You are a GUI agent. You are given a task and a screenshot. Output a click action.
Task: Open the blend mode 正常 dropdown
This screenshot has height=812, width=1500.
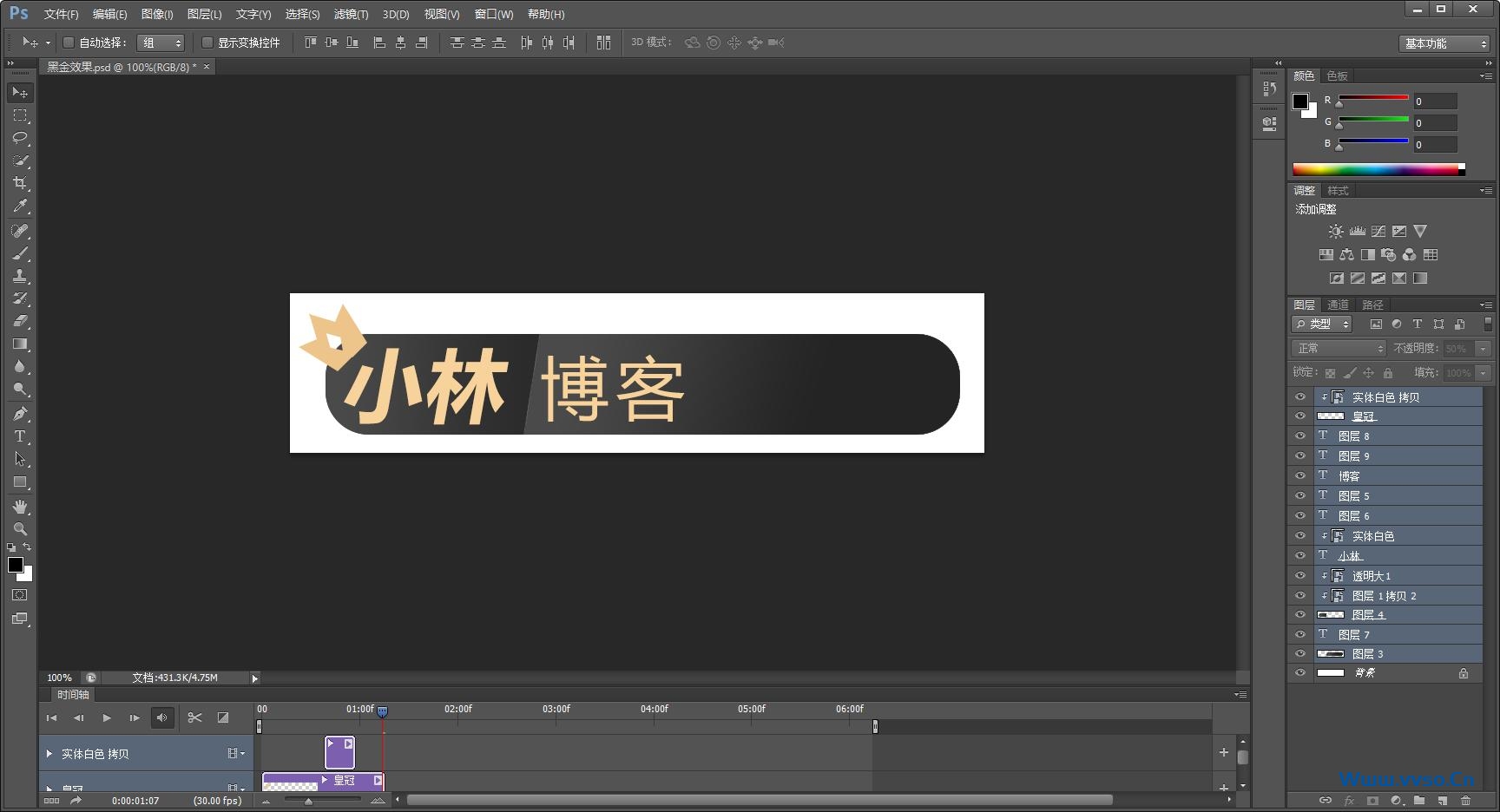[1339, 348]
